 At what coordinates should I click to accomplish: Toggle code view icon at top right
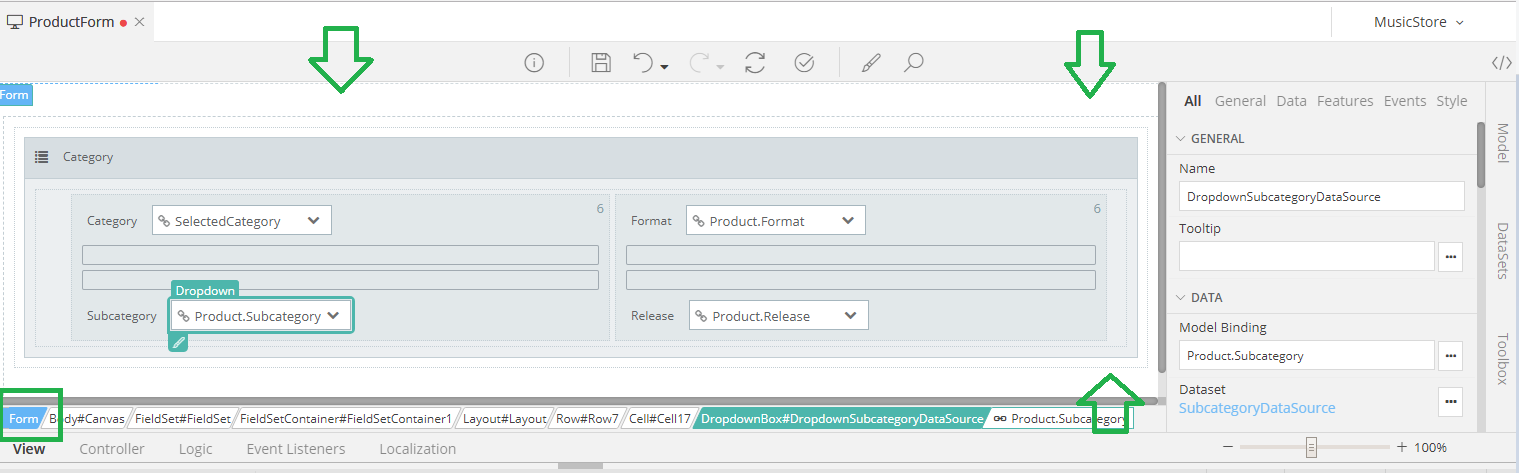point(1501,63)
